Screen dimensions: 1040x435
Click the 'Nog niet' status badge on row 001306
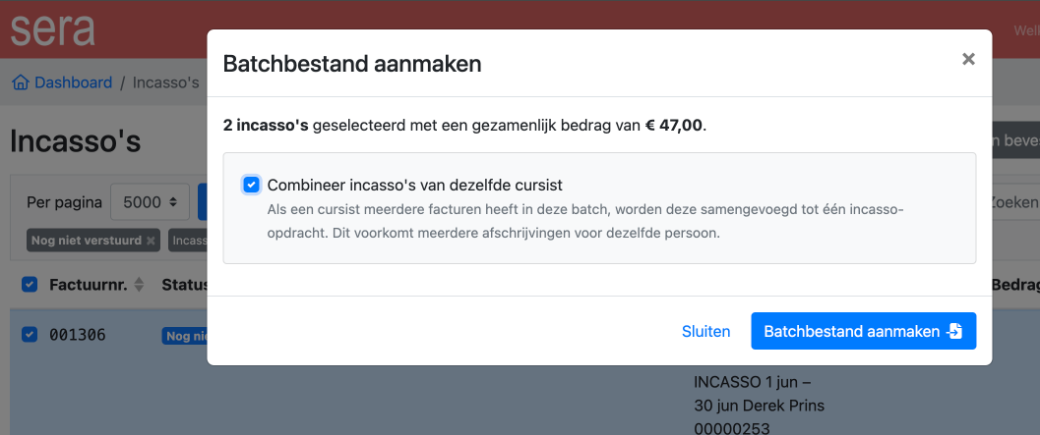click(x=184, y=335)
